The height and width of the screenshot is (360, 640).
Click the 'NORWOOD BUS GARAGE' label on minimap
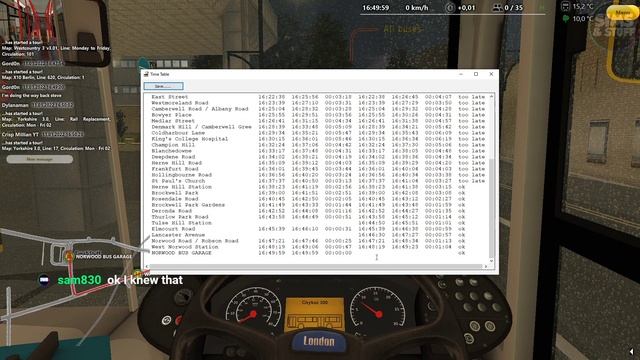click(104, 257)
